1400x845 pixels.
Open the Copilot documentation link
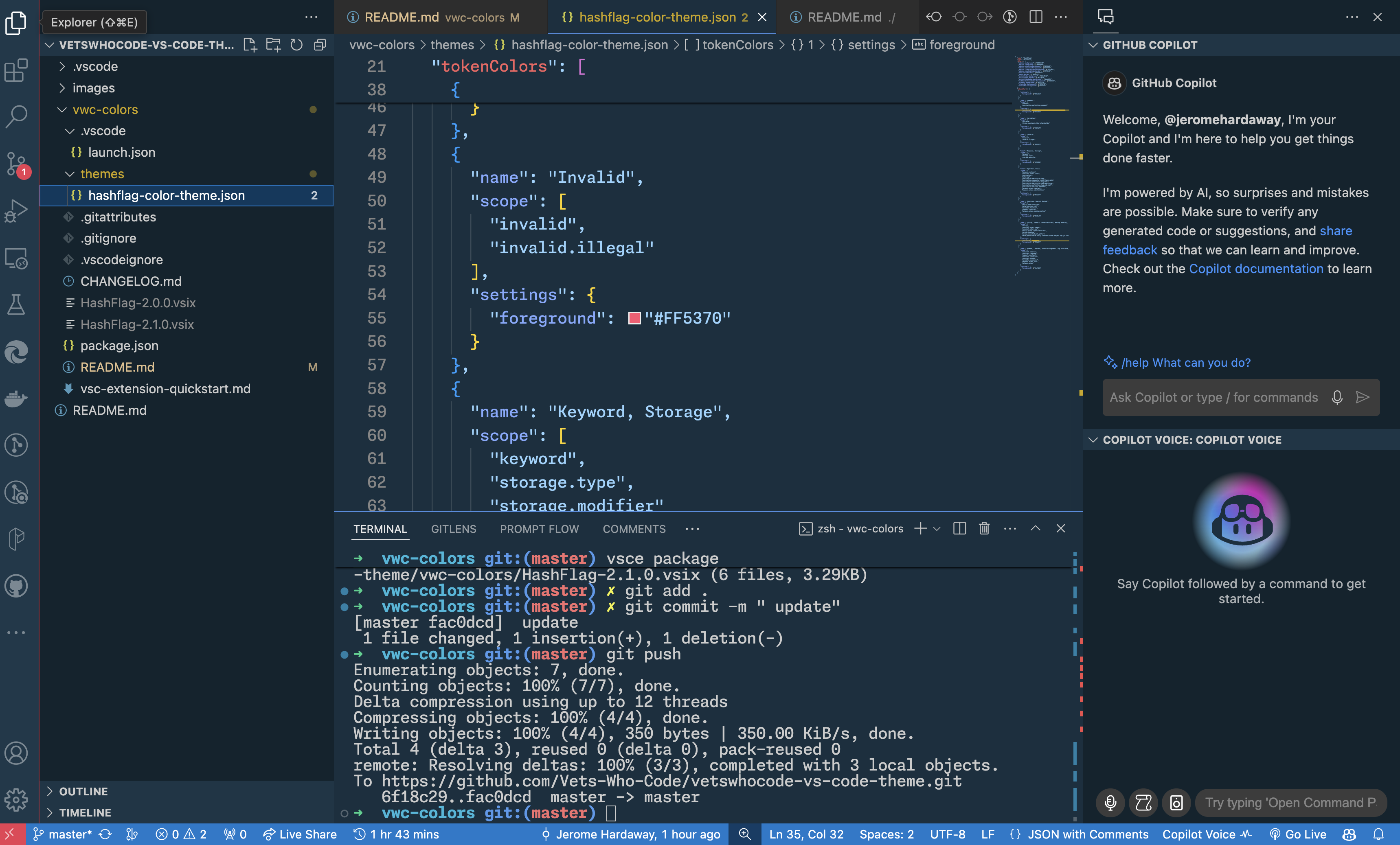tap(1256, 269)
